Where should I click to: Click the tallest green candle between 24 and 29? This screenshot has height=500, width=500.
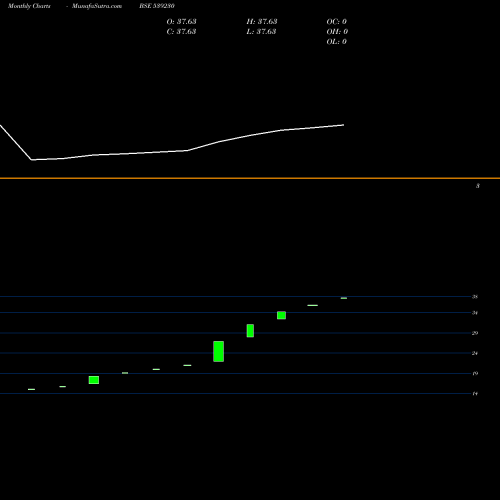[x=219, y=351]
